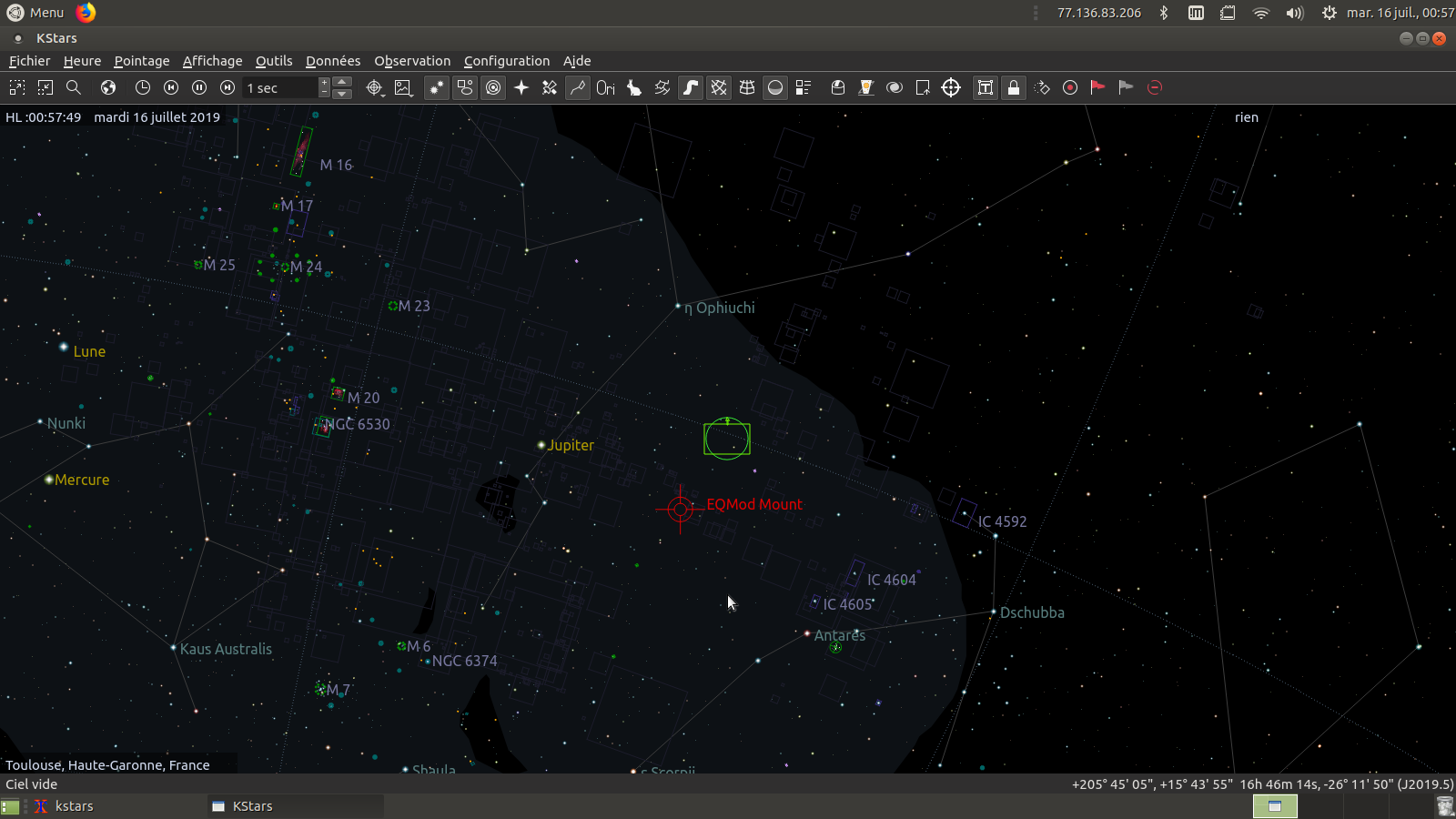The image size is (1456, 819).
Task: Click the '1 sec' time step field
Action: (280, 87)
